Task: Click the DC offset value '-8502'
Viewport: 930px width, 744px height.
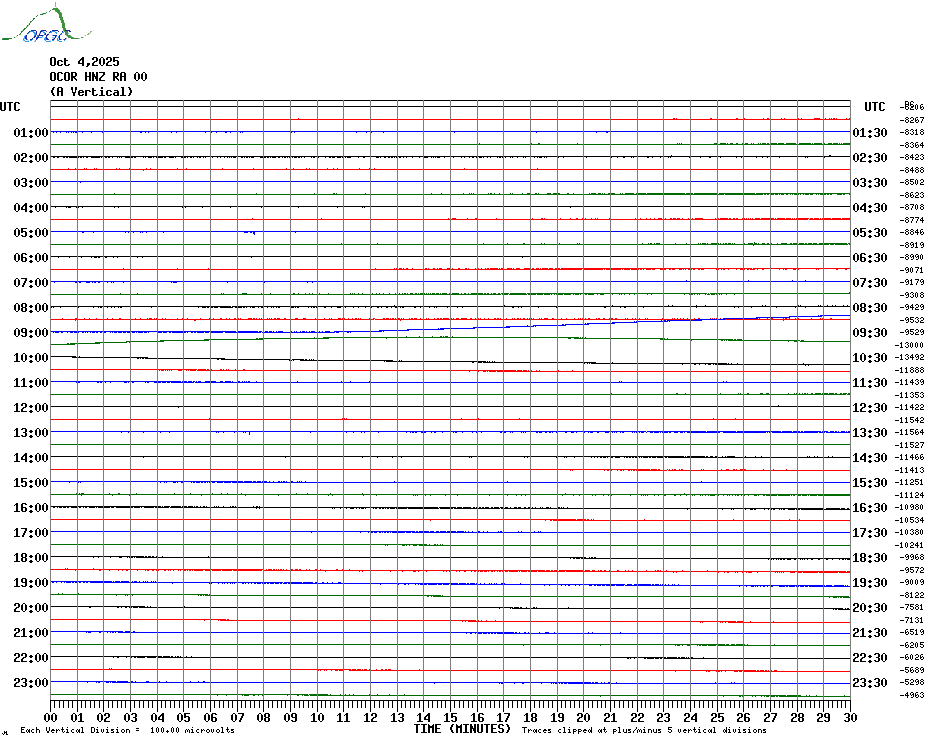Action: point(912,182)
